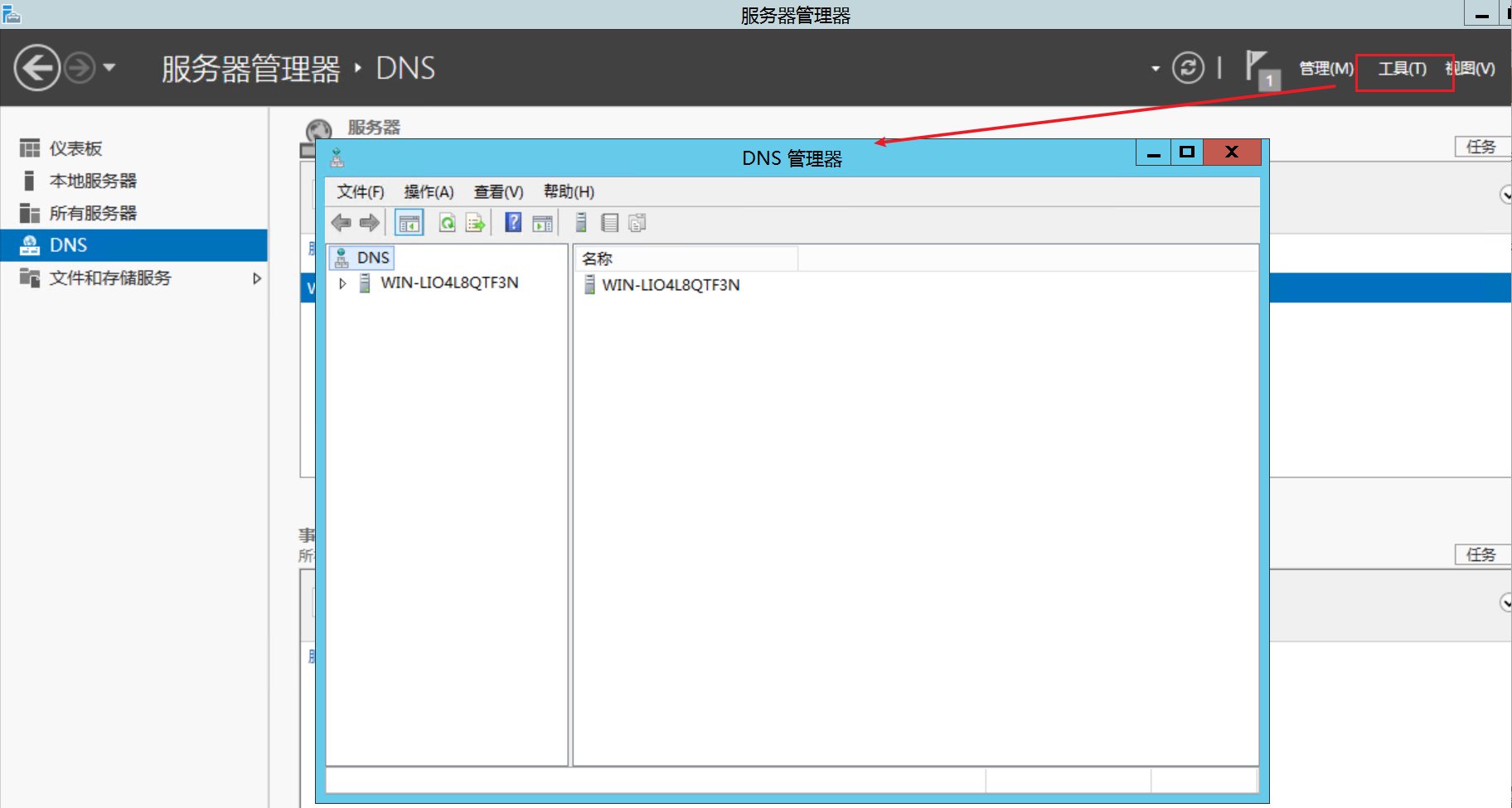Open Help with the blue question mark icon

[x=513, y=222]
